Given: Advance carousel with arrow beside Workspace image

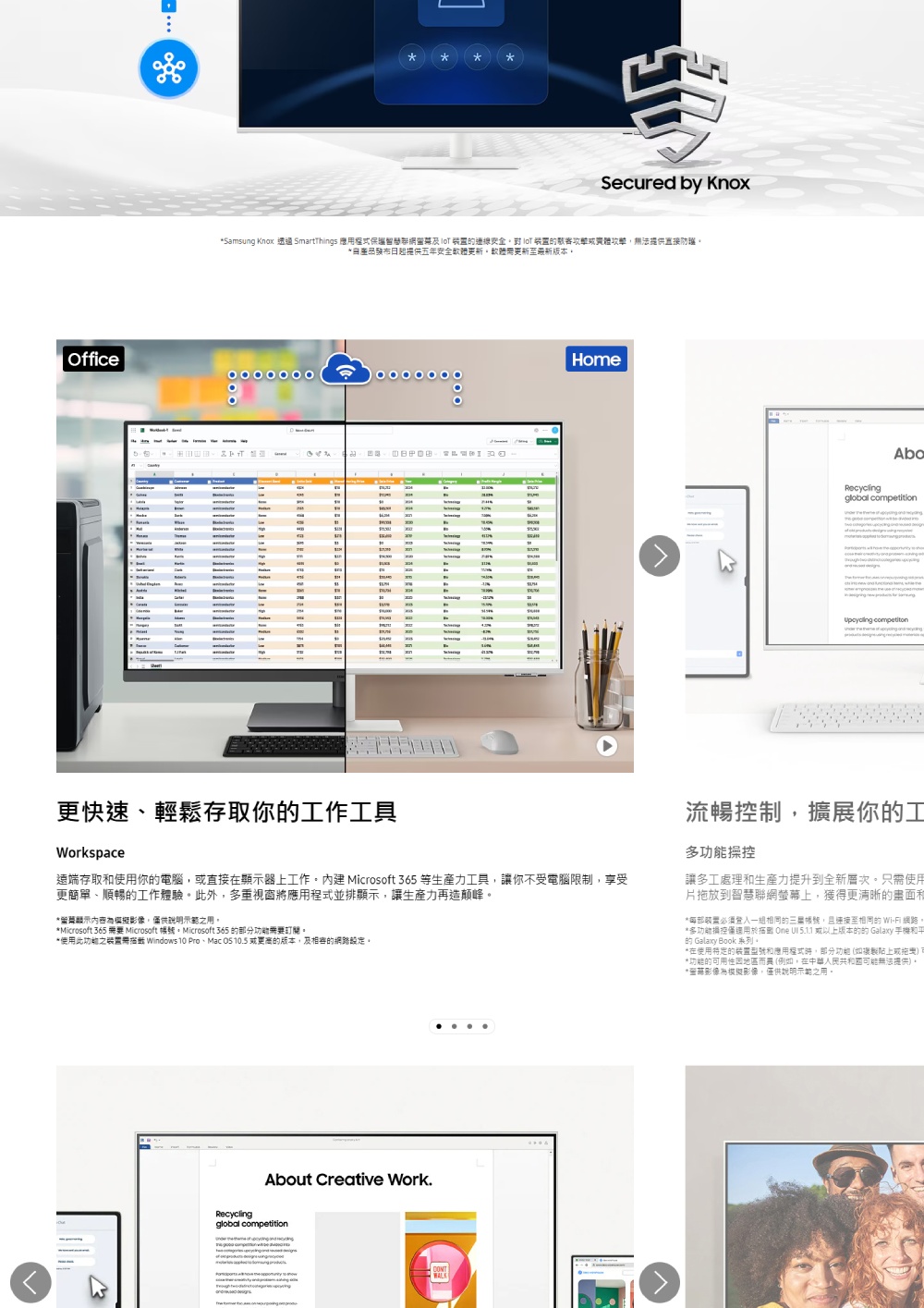Looking at the screenshot, I should 660,556.
